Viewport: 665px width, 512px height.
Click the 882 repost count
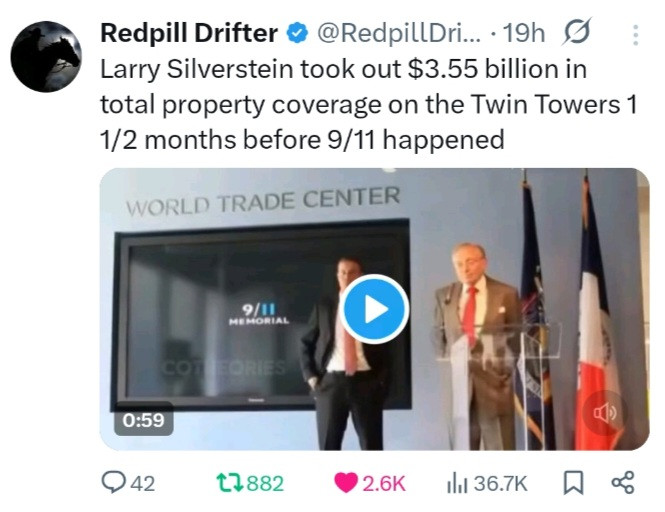click(265, 484)
